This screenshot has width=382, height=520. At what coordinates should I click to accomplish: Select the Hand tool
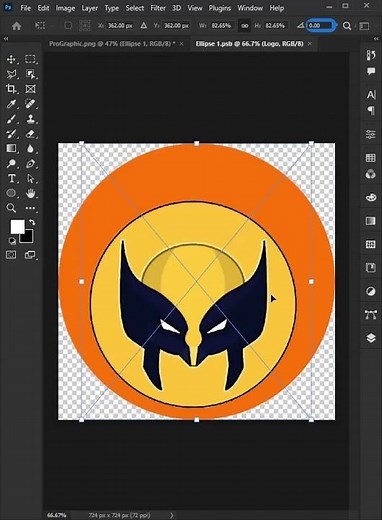[30, 193]
